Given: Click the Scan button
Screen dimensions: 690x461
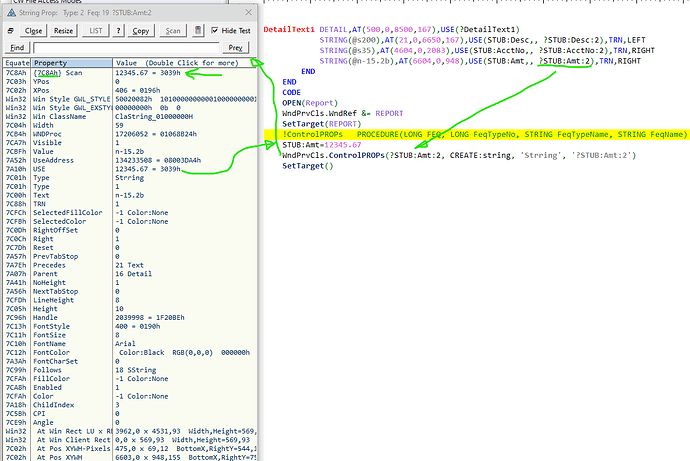Looking at the screenshot, I should (x=172, y=31).
